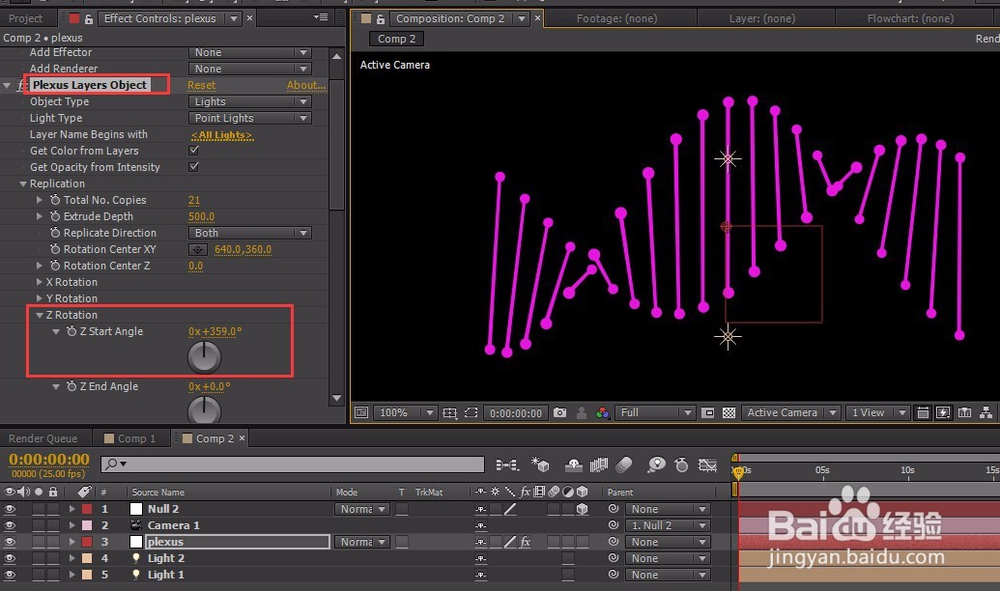Open the grid and guide options icon
This screenshot has width=1000, height=591.
tap(450, 413)
